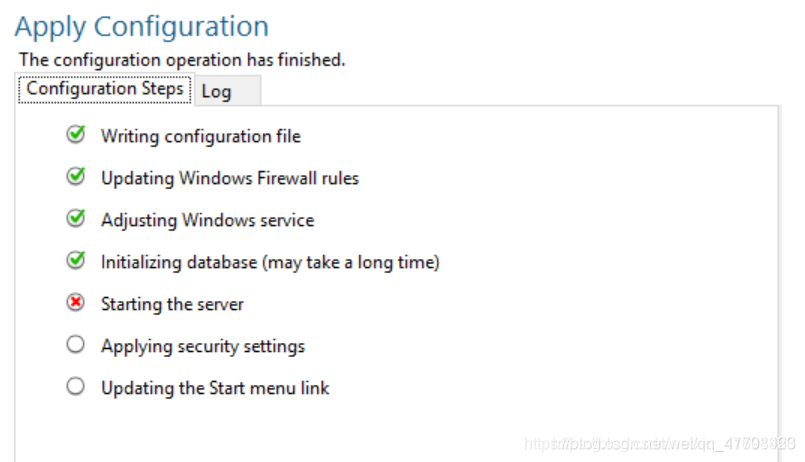Click the failed Starting the server step label
Screen dimensions: 805x462
tap(172, 304)
